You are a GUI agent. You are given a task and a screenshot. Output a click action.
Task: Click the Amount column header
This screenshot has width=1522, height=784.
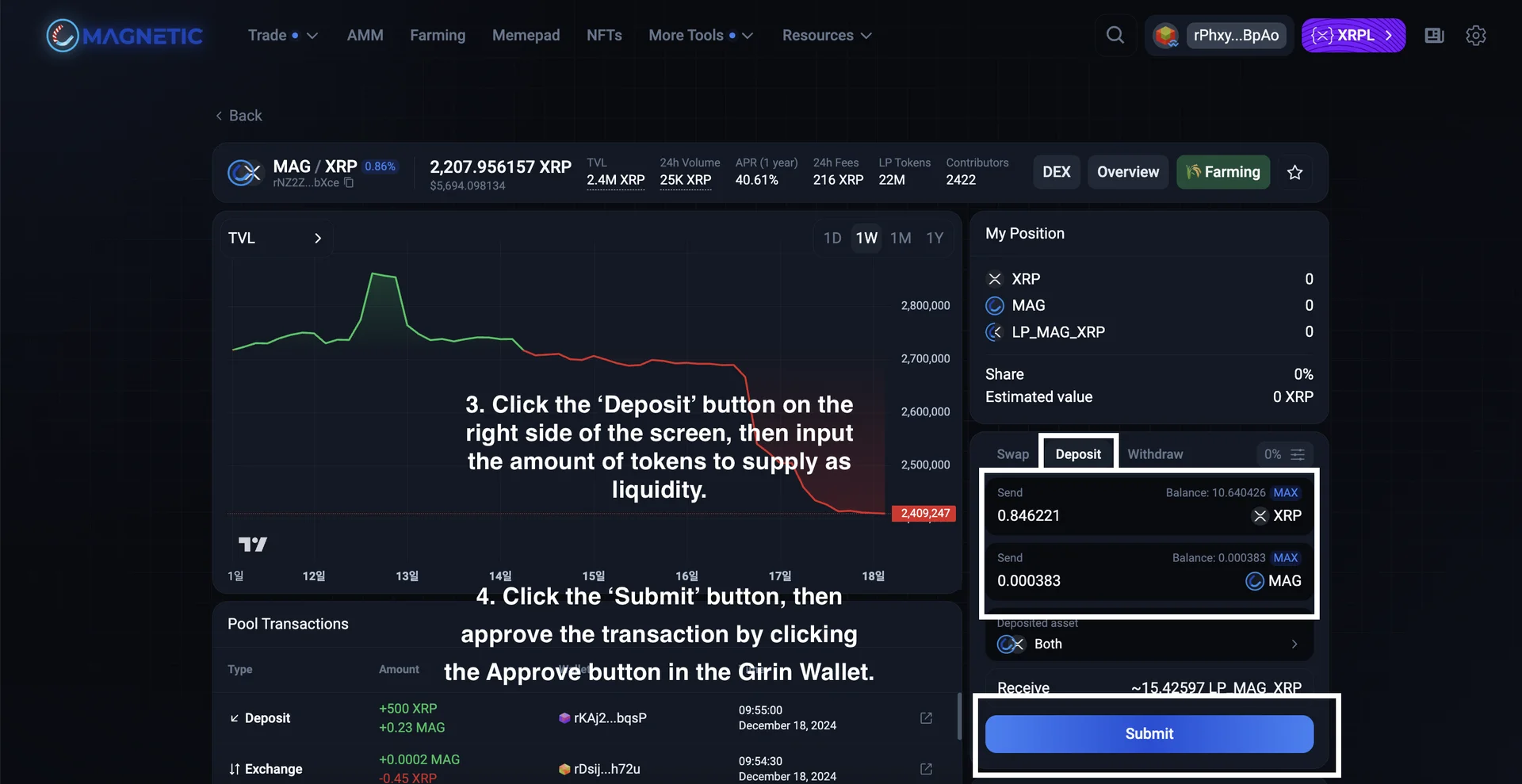[x=399, y=670]
